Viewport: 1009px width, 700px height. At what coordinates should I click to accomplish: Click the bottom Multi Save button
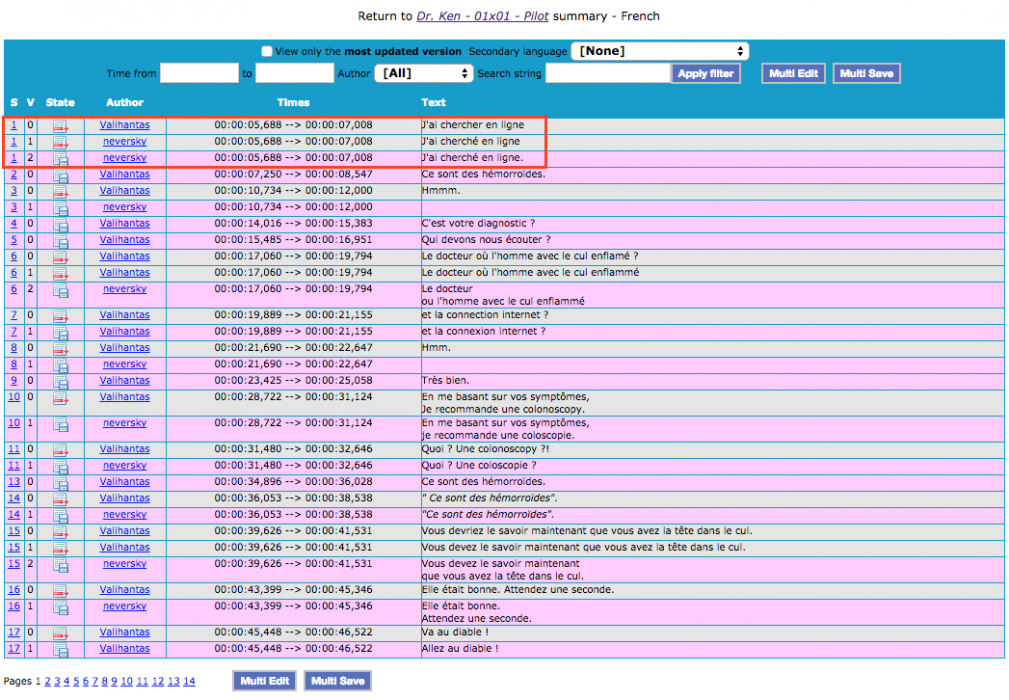(337, 681)
